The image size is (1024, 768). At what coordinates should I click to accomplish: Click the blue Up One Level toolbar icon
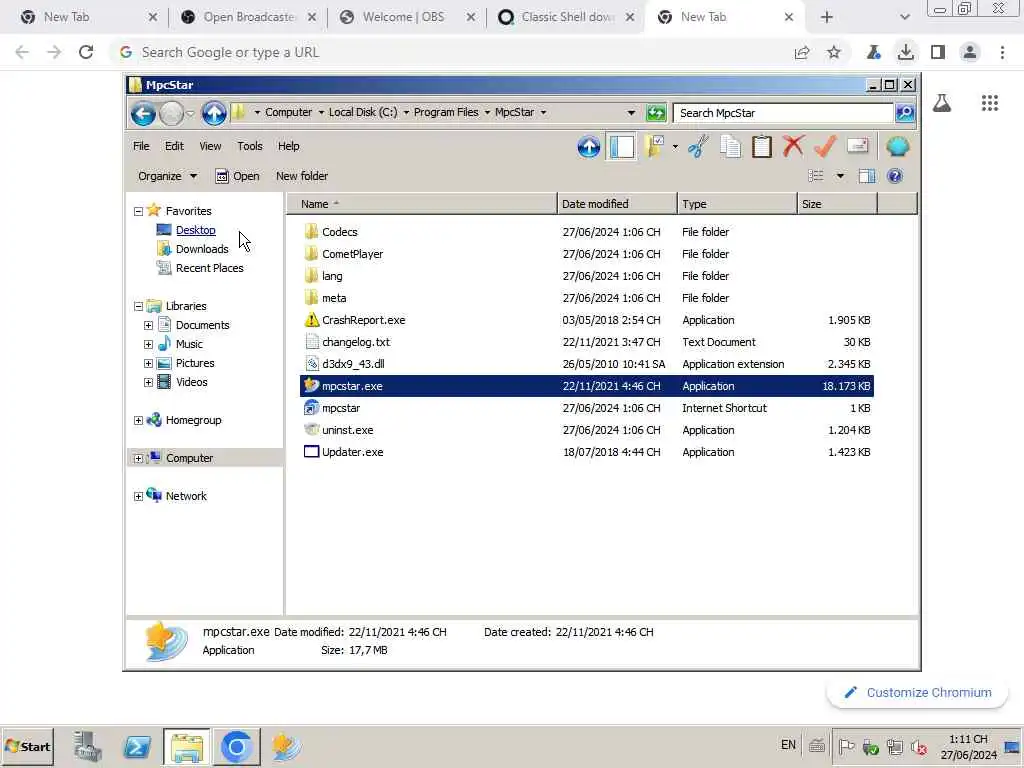coord(588,146)
